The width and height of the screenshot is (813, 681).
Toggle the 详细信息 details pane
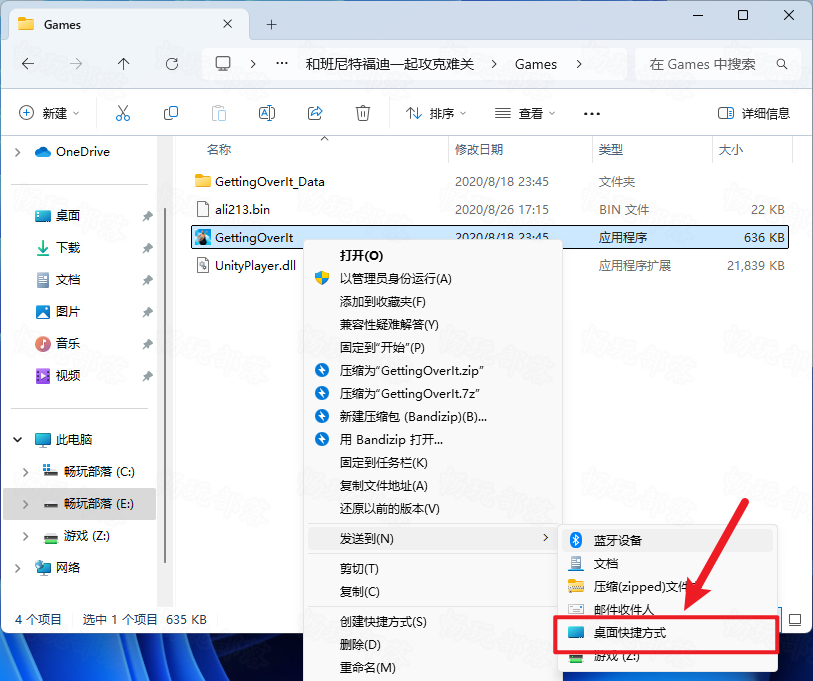click(x=753, y=113)
